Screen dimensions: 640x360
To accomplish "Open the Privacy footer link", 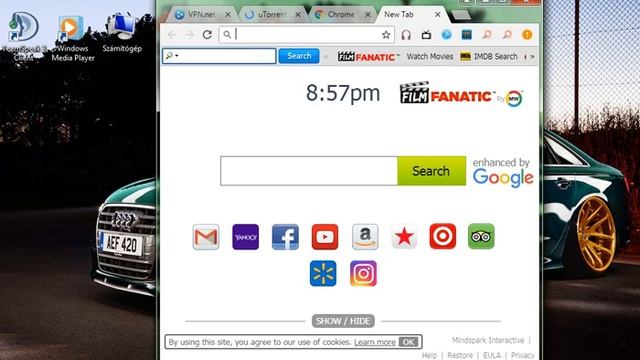I will pyautogui.click(x=522, y=356).
